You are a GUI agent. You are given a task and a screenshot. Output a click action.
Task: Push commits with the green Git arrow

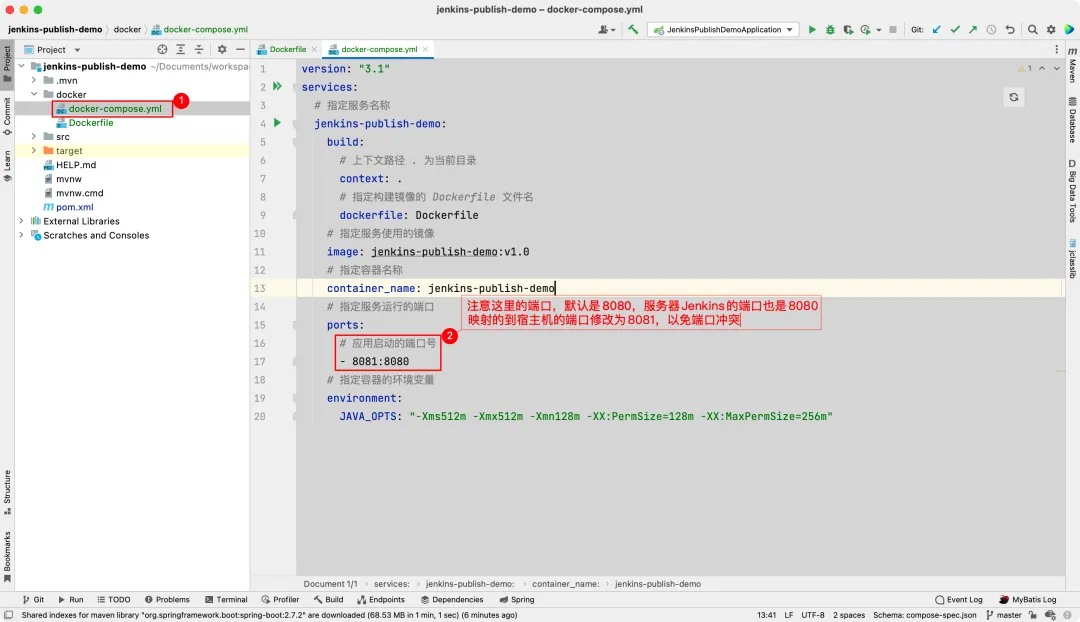(x=973, y=30)
